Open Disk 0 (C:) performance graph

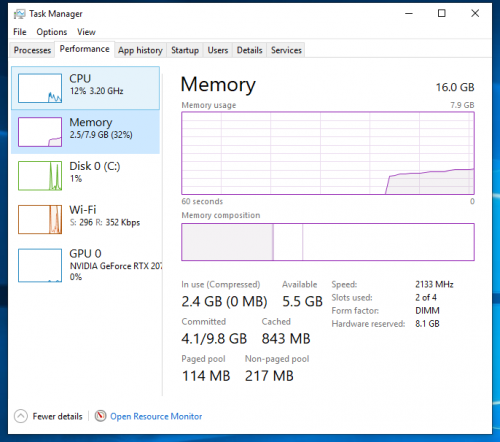click(85, 176)
